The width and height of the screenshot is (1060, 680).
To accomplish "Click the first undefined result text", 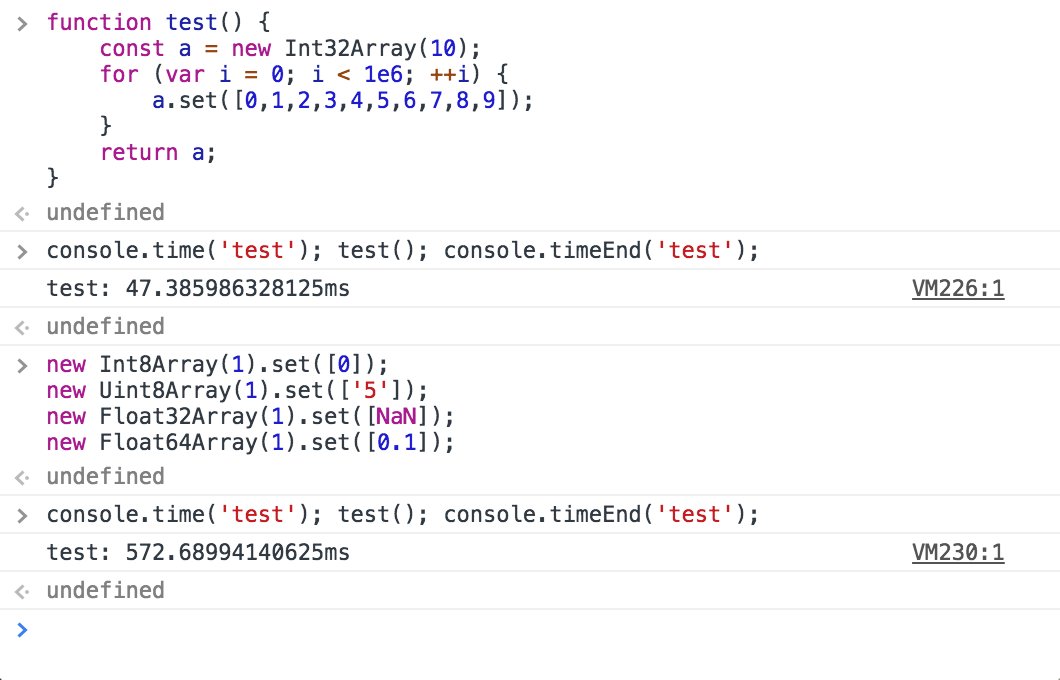I will pos(105,212).
